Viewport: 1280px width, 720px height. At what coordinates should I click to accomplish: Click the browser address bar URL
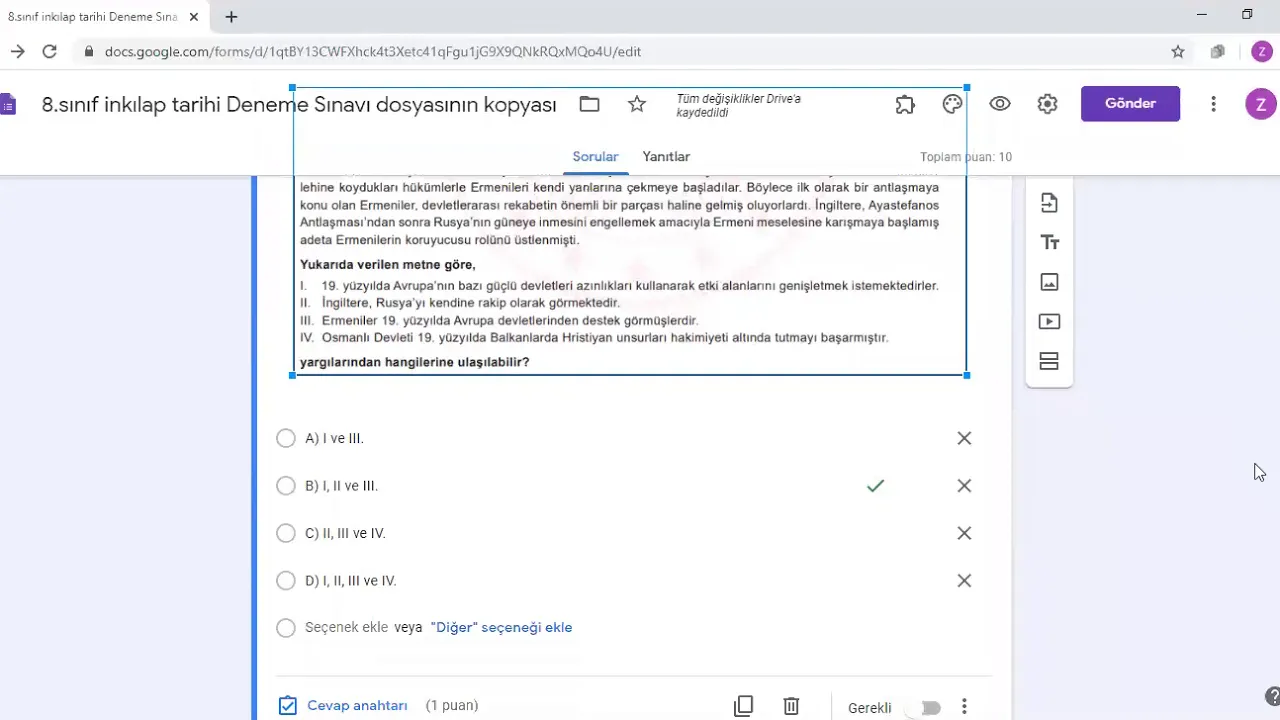373,51
